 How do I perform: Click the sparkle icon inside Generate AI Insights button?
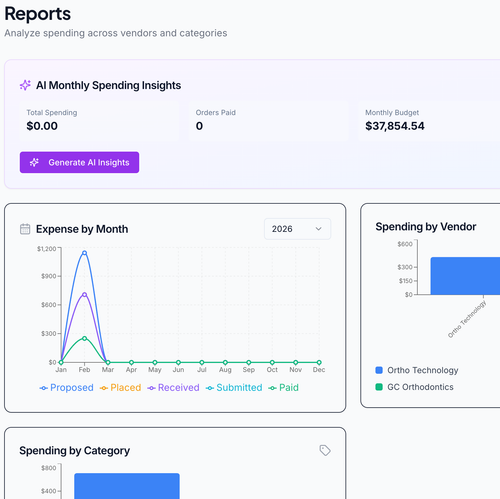34,162
